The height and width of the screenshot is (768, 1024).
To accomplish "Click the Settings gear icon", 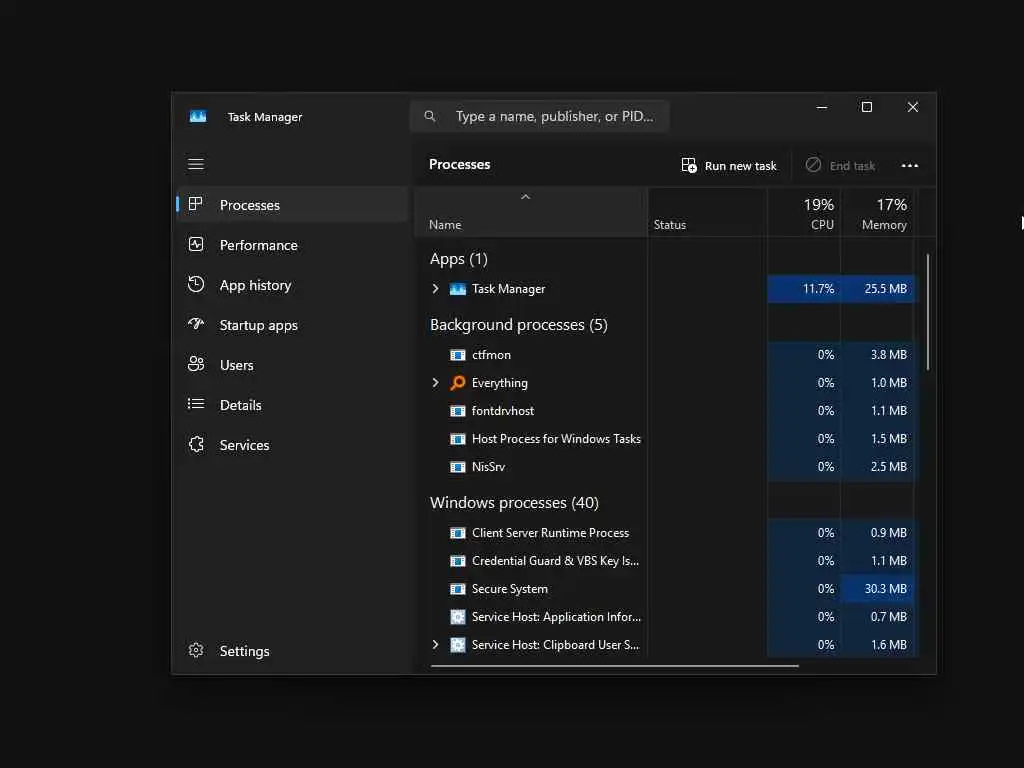I will point(196,650).
